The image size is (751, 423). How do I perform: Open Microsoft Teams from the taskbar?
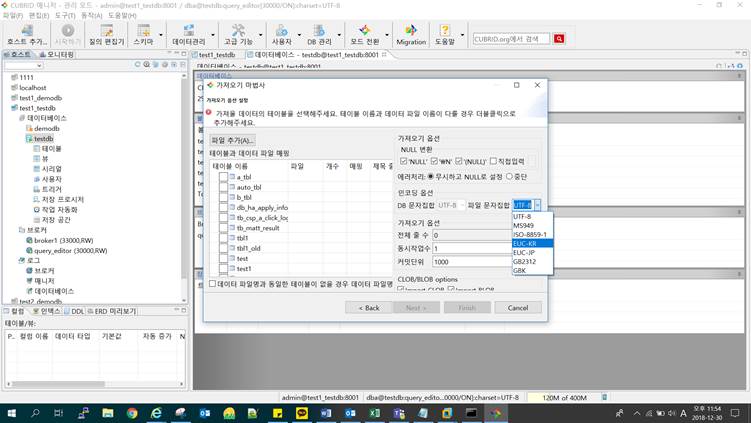pos(398,413)
